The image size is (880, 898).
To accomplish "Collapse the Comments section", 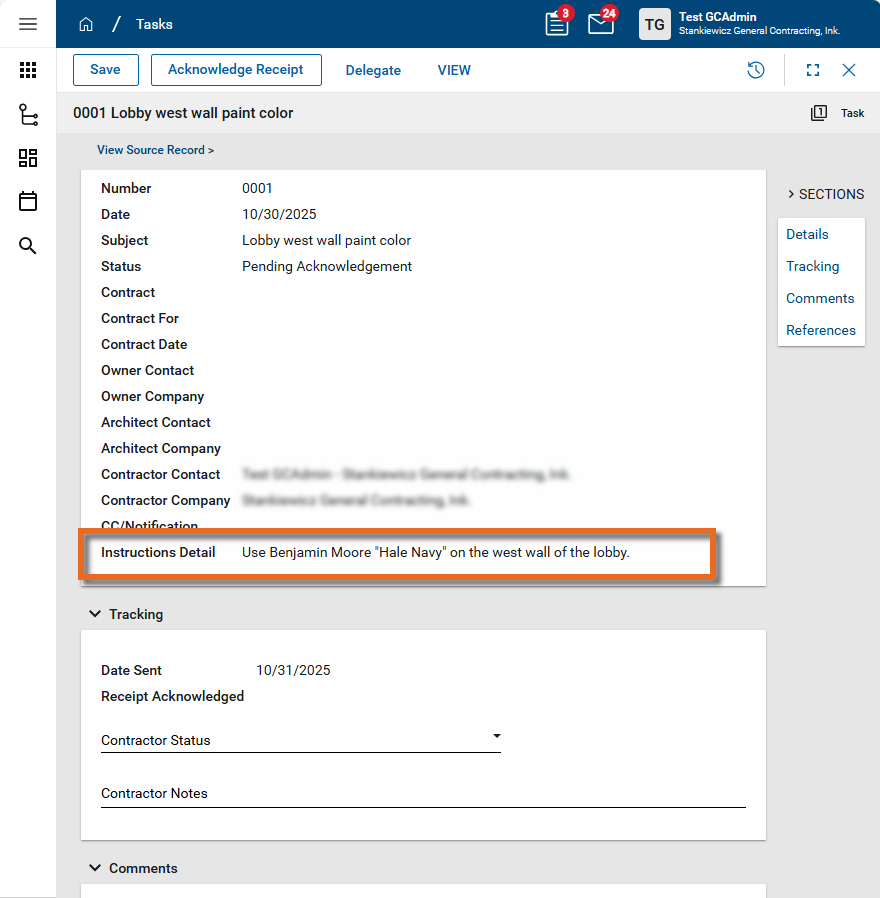I will (x=95, y=868).
